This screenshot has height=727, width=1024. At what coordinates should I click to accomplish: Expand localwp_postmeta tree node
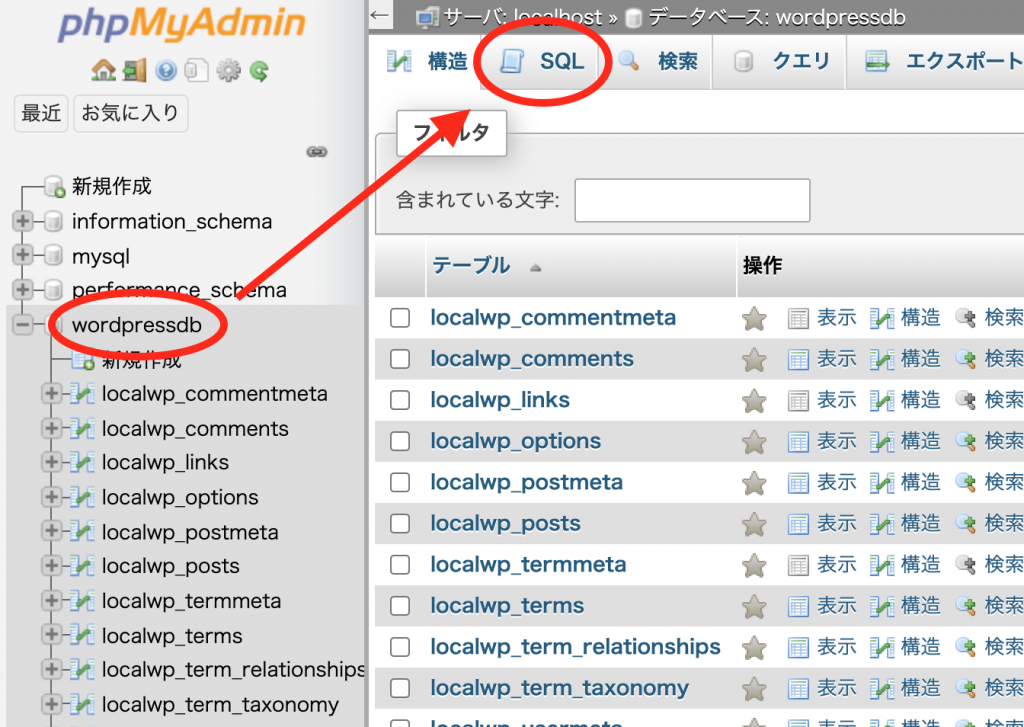pyautogui.click(x=51, y=531)
